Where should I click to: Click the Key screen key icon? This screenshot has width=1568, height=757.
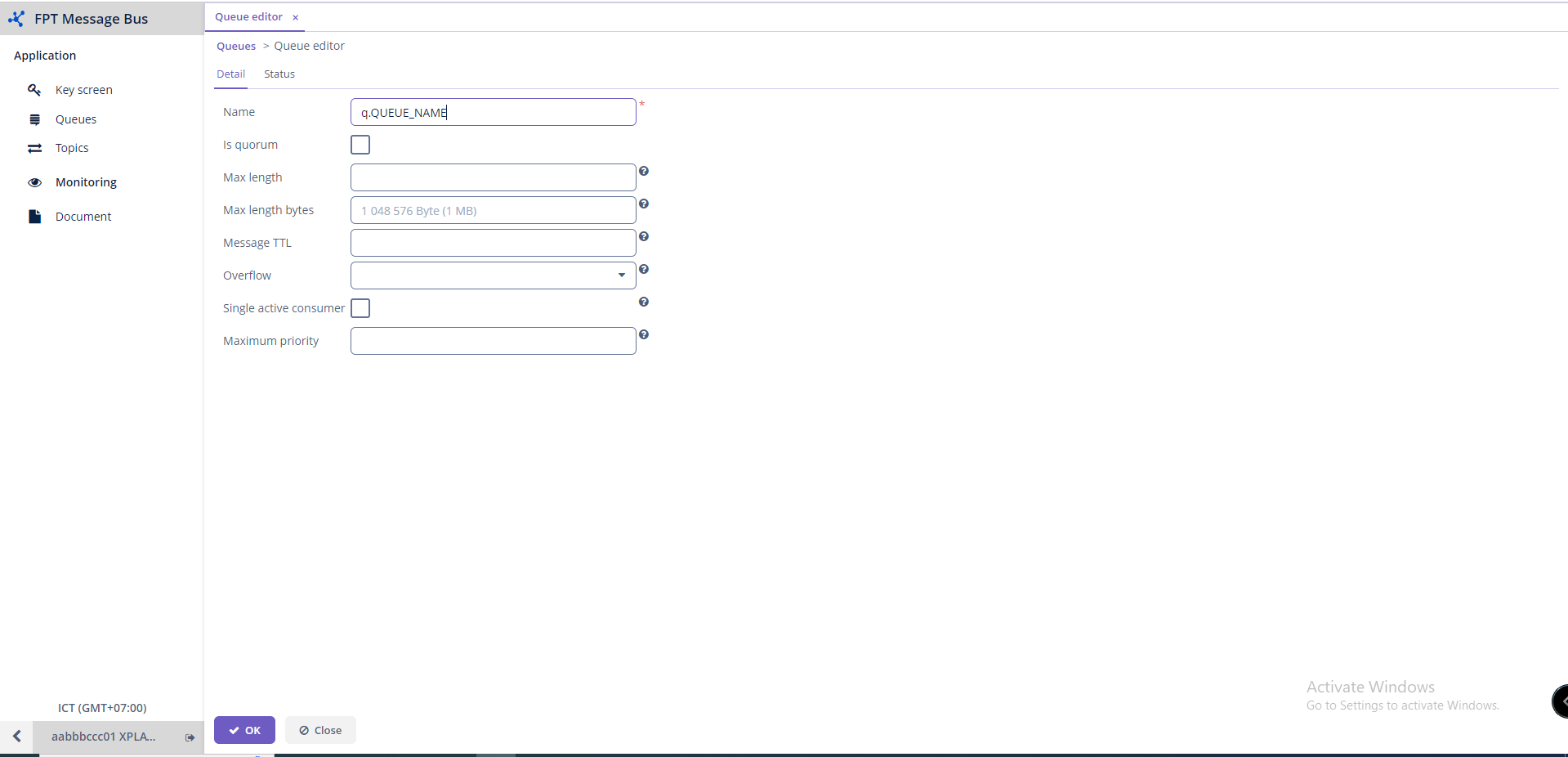pos(34,90)
